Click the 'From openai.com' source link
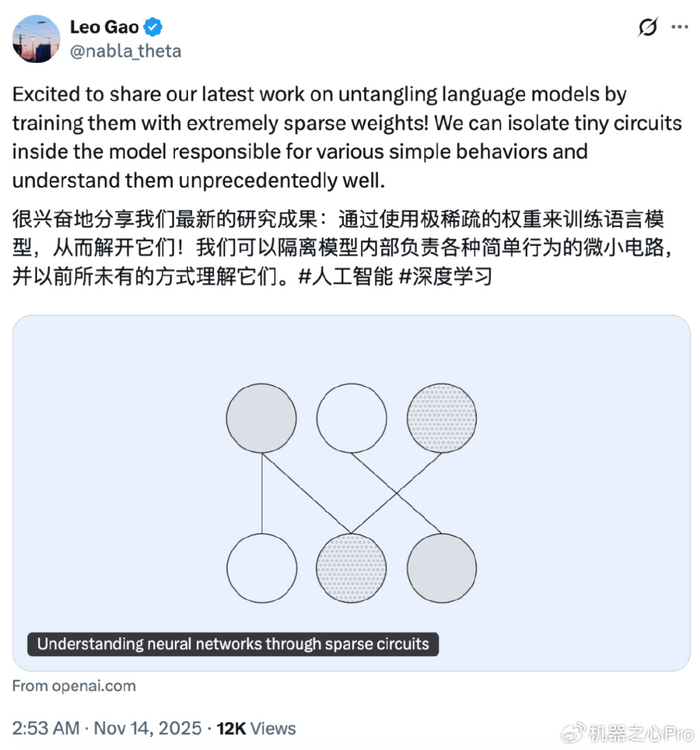The width and height of the screenshot is (700, 750). 74,686
